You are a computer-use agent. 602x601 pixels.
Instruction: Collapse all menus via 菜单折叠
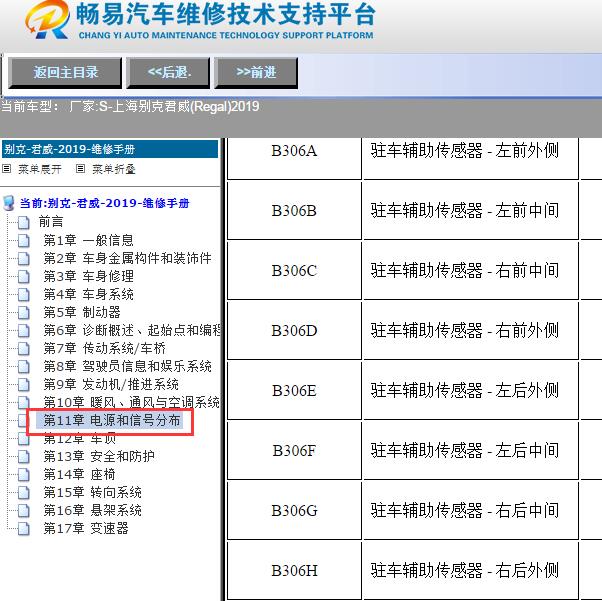[x=114, y=169]
